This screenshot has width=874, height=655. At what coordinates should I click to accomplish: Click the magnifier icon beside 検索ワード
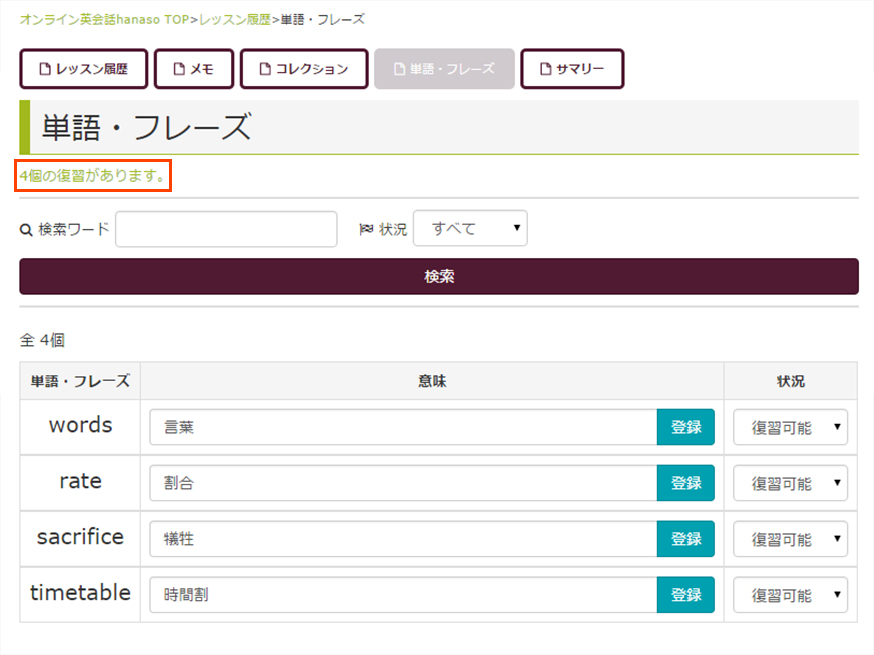click(26, 230)
